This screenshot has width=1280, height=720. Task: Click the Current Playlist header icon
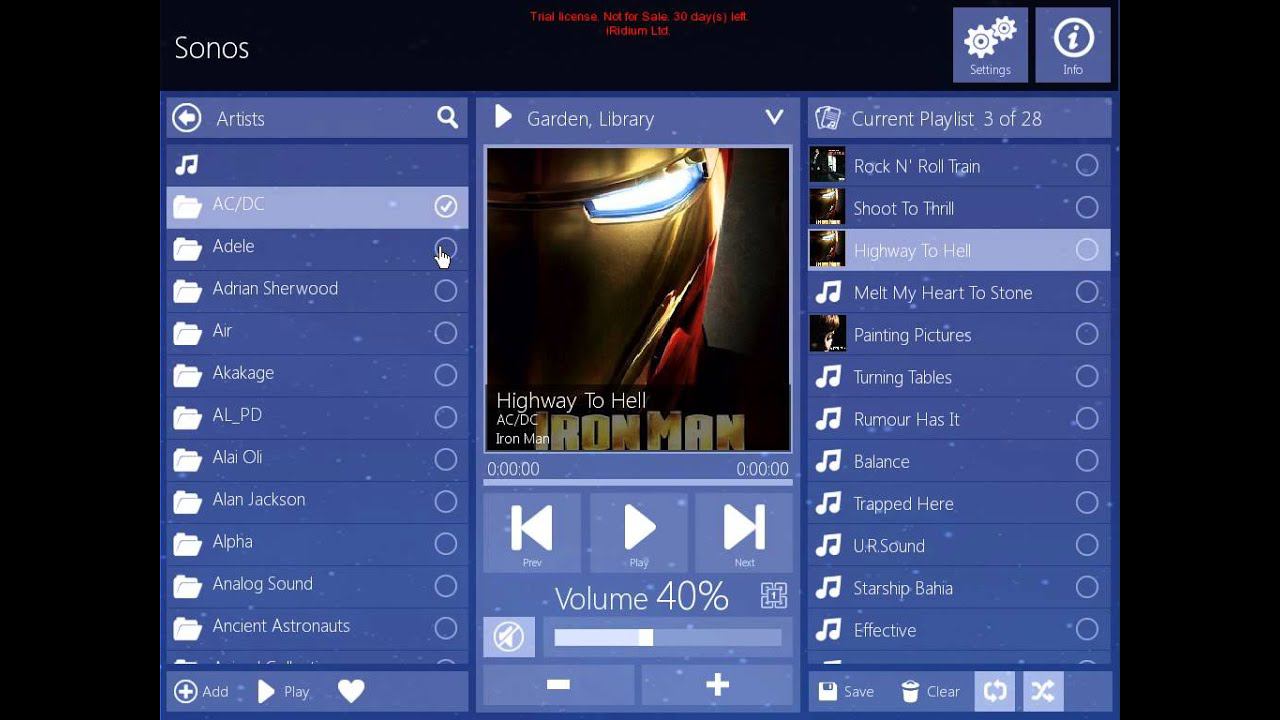coord(828,118)
